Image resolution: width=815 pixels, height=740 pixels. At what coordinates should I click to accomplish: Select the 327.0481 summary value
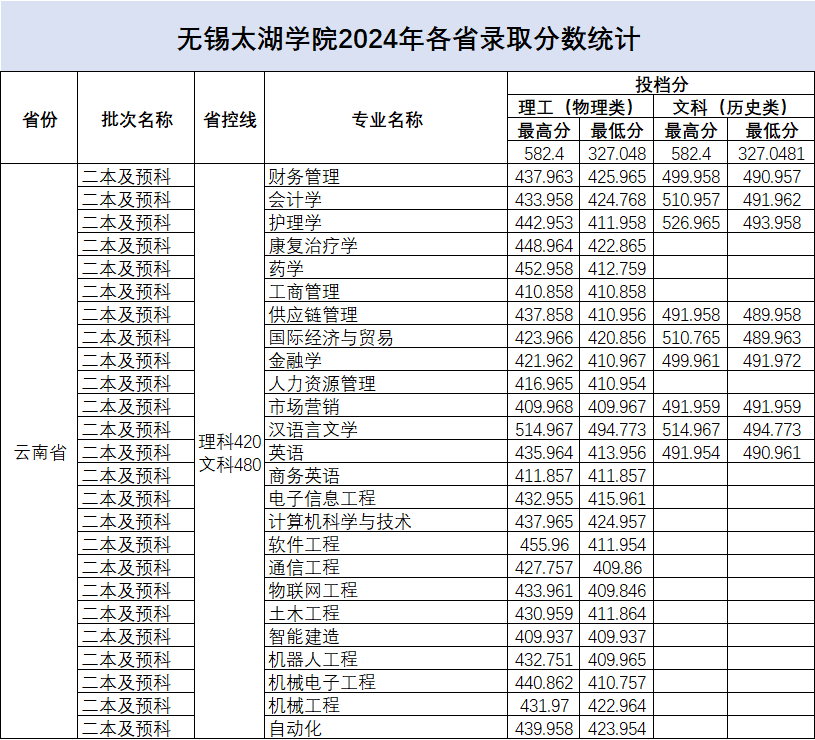[771, 154]
